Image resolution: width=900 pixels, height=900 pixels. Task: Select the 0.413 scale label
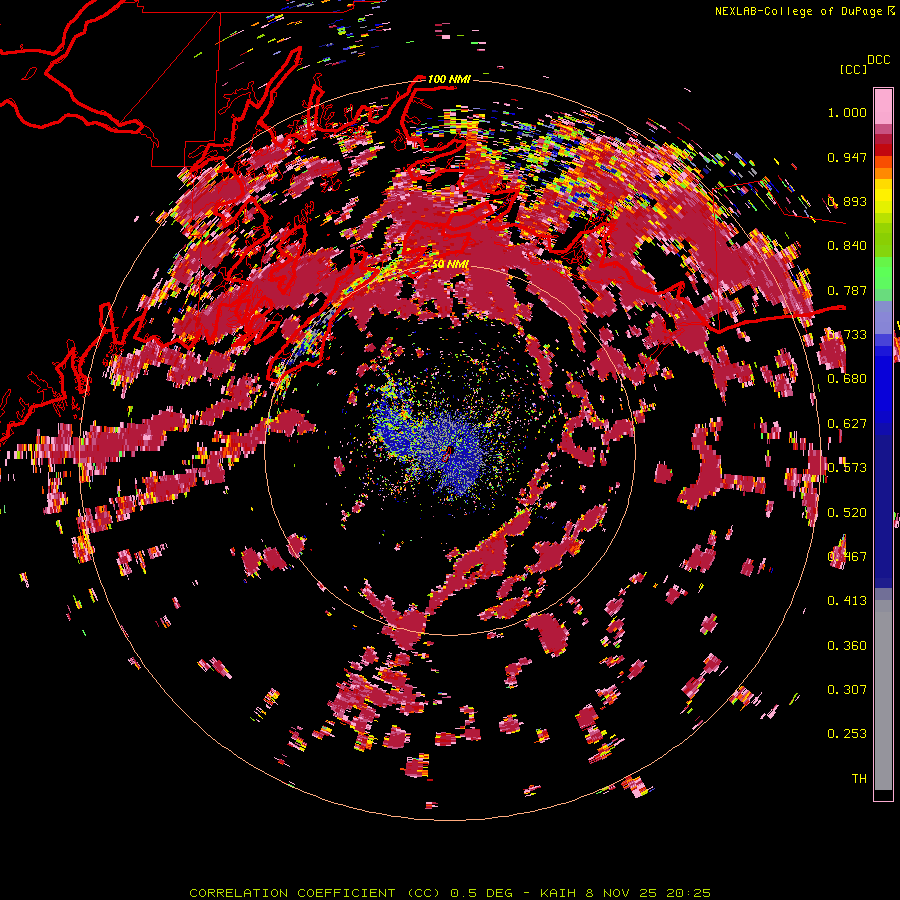(x=847, y=601)
